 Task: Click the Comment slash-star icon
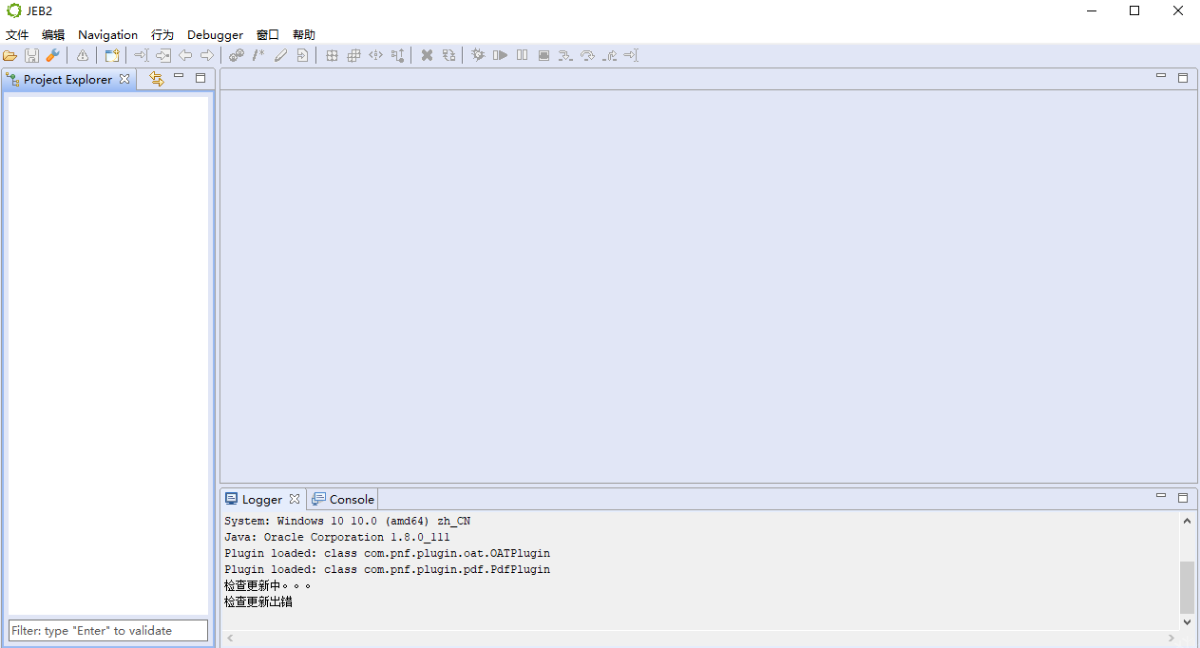258,56
